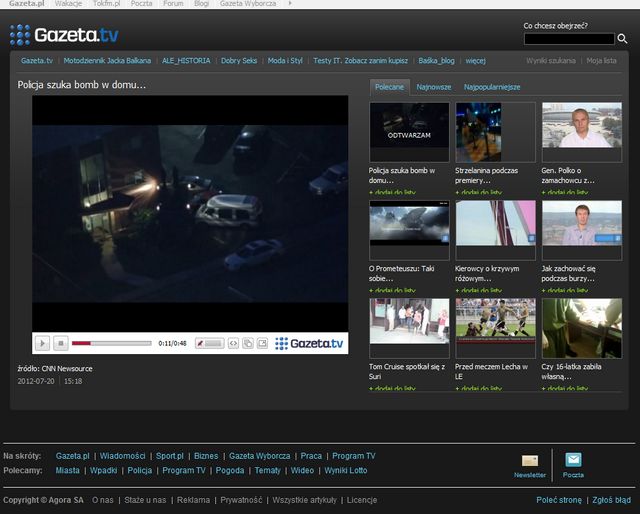Open the Newsletter envelope icon
The height and width of the screenshot is (514, 640).
point(530,460)
